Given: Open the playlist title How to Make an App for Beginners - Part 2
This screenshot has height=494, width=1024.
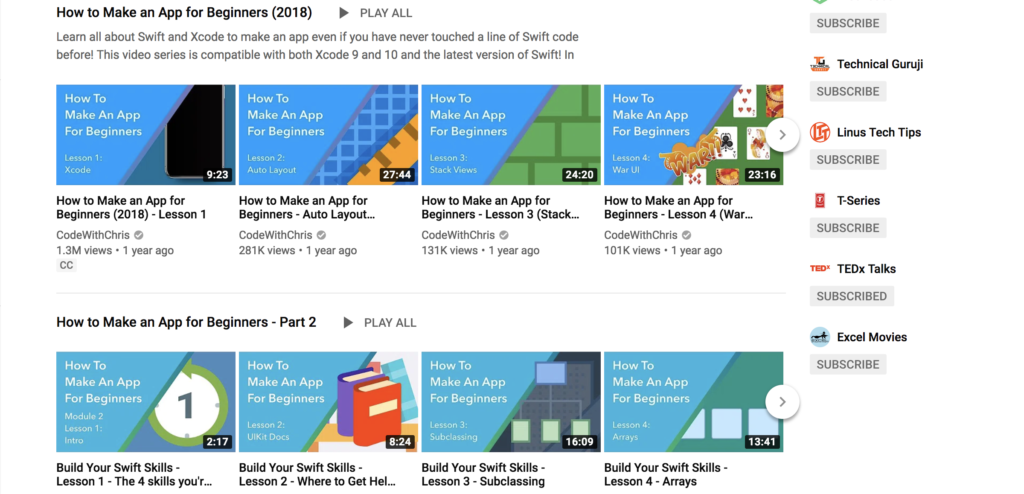Looking at the screenshot, I should click(x=186, y=322).
